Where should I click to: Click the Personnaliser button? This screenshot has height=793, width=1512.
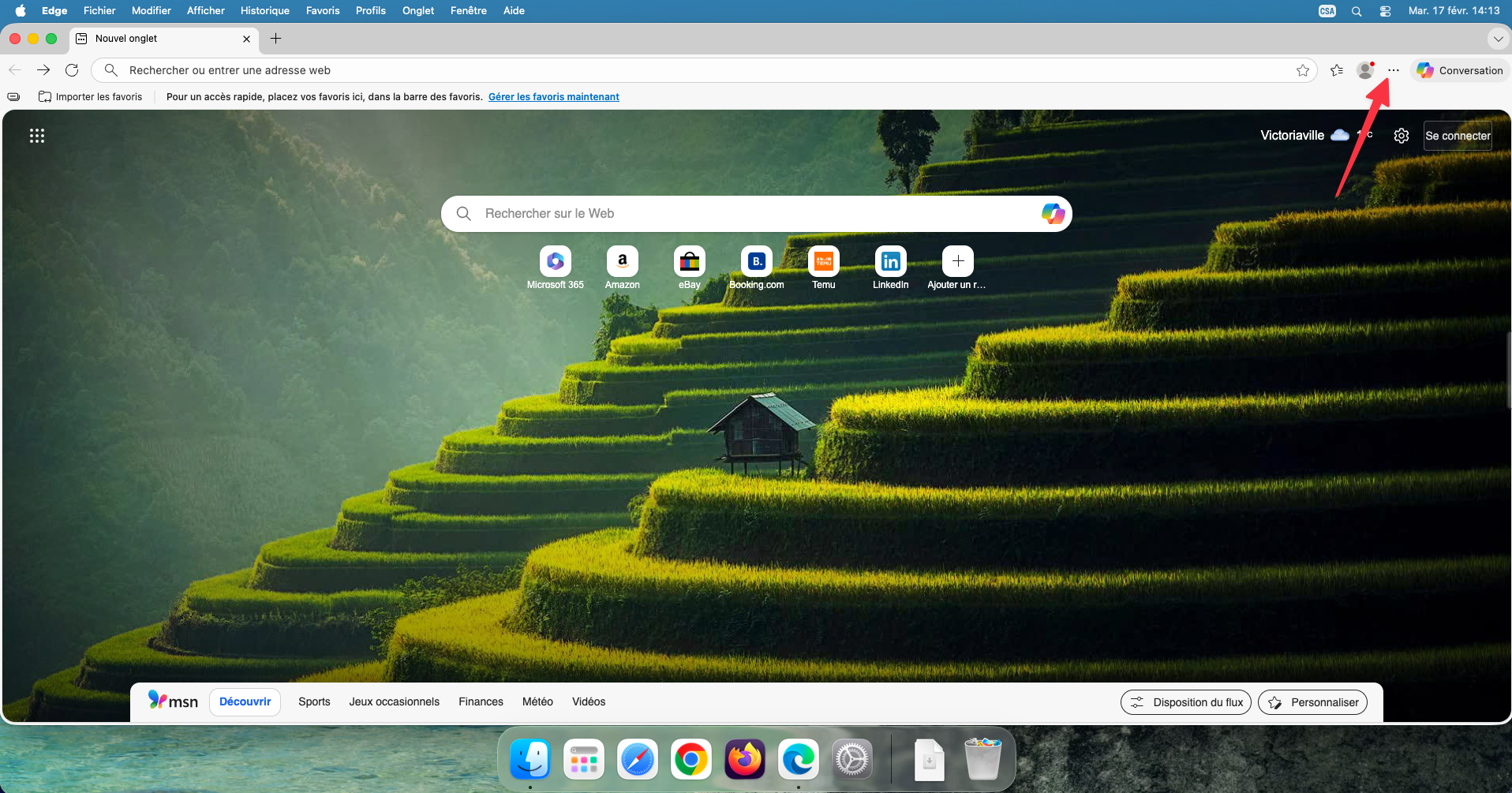[1312, 702]
